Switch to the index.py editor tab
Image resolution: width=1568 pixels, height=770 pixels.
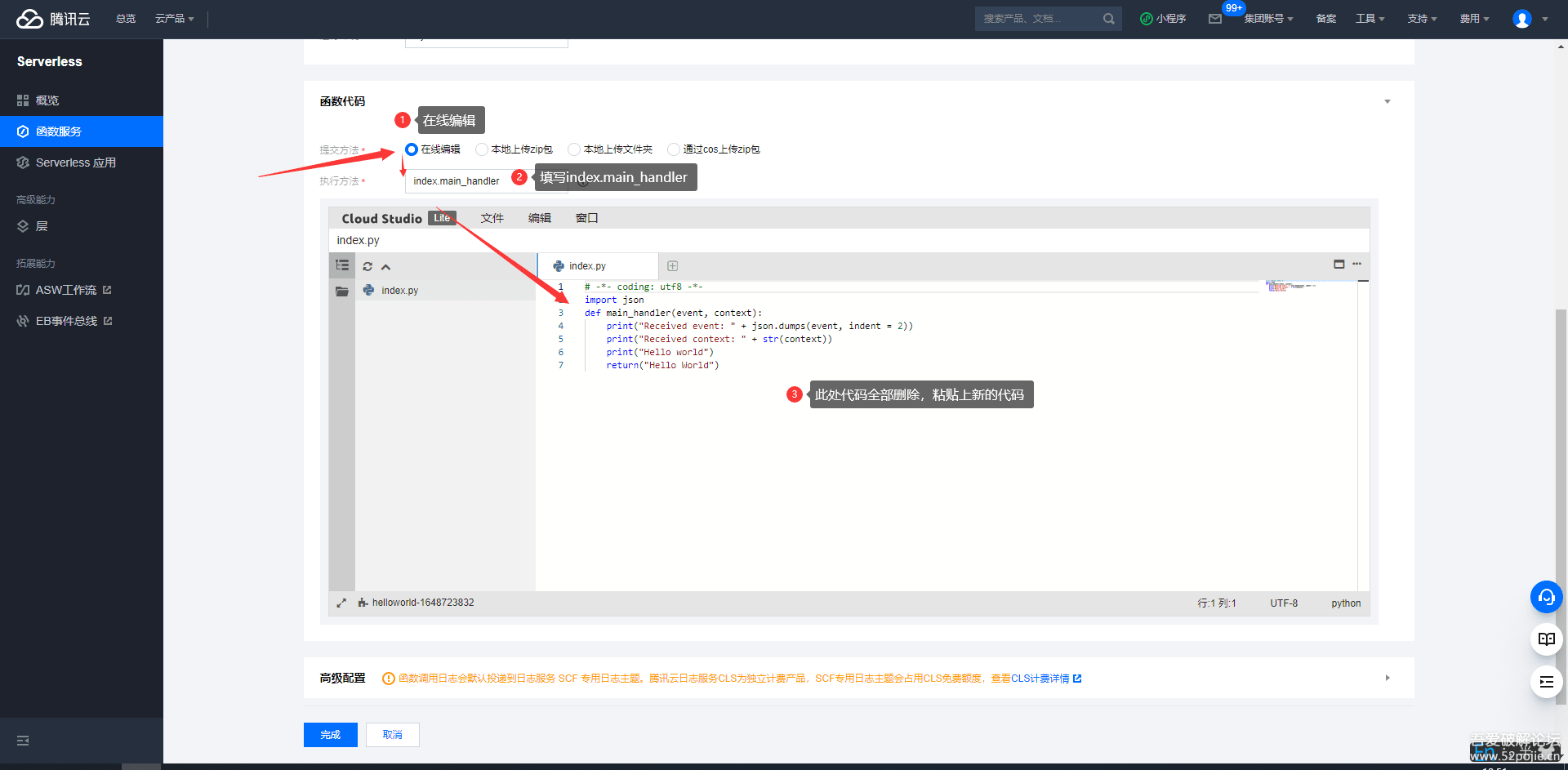click(x=598, y=266)
